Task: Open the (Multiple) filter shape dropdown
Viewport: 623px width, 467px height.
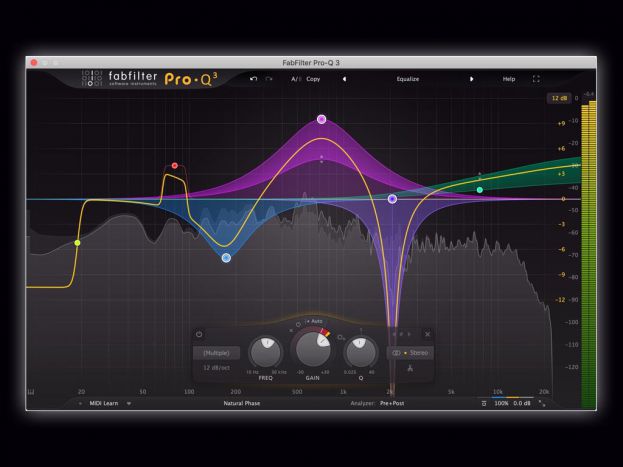Action: [217, 352]
